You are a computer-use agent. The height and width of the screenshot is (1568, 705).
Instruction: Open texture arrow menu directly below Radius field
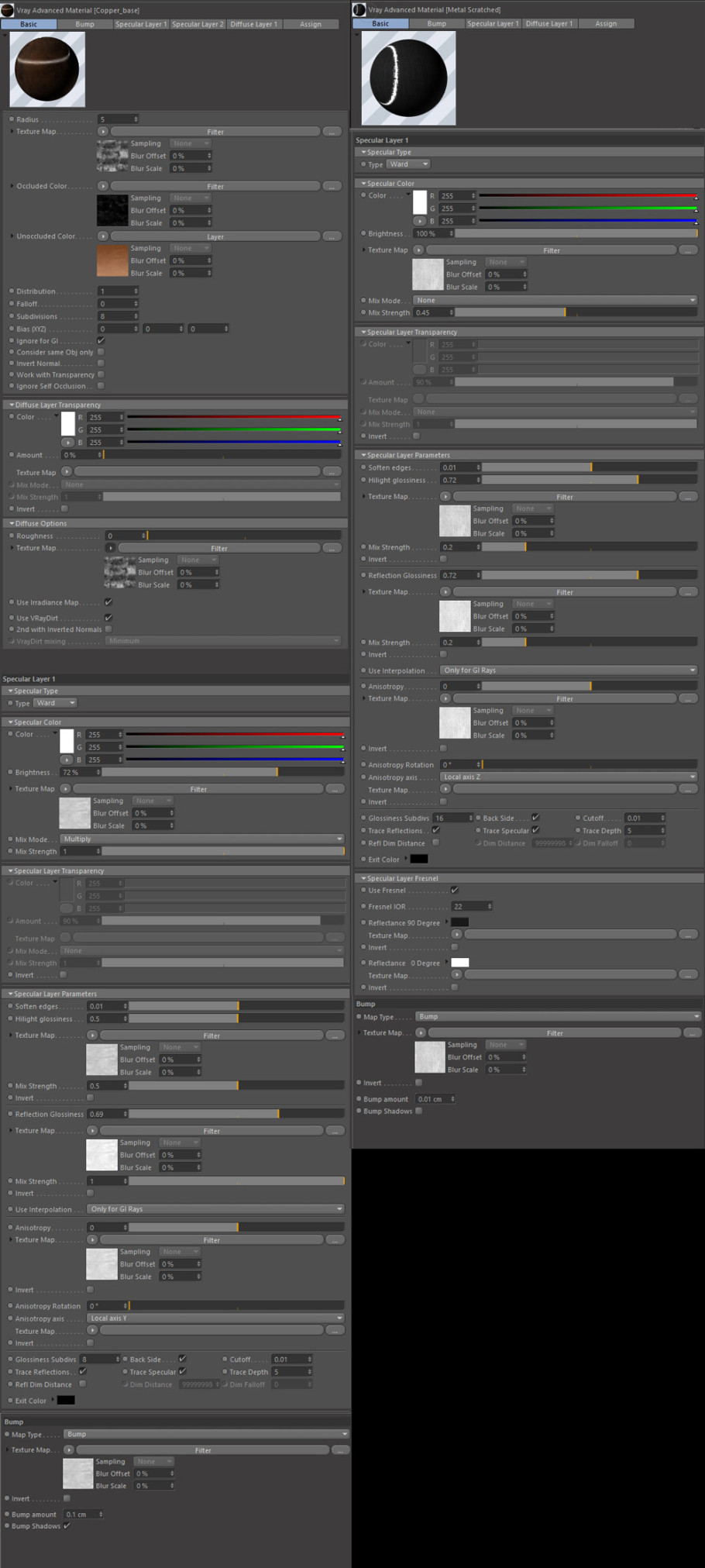(x=103, y=132)
